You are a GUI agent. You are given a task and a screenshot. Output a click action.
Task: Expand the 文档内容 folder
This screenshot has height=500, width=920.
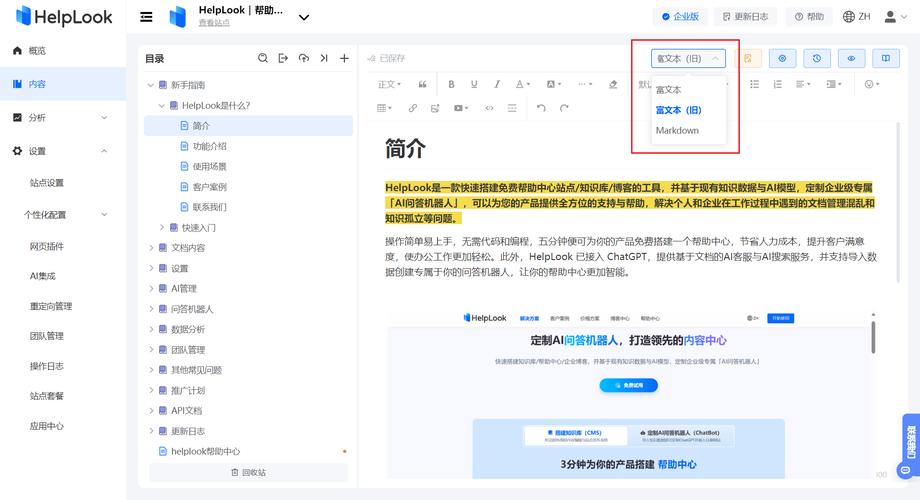click(150, 248)
